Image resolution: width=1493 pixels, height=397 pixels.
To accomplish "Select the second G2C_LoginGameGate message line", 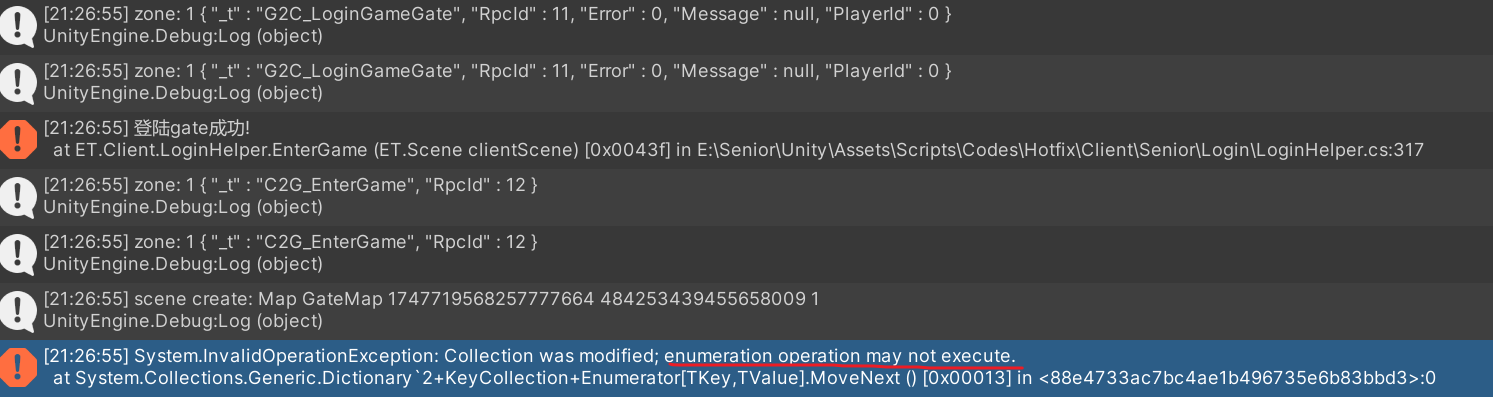I will click(497, 71).
